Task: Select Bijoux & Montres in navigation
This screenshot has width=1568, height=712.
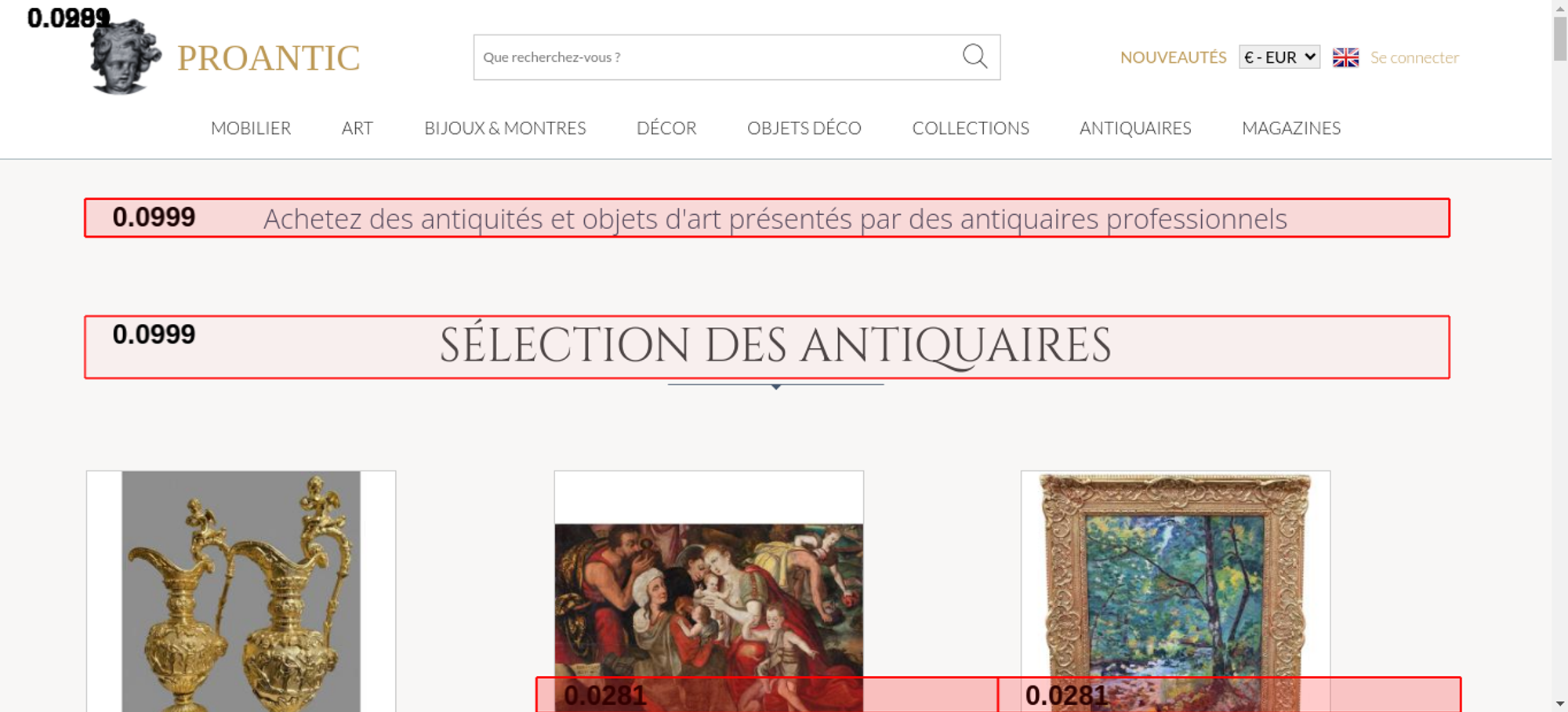Action: point(505,128)
